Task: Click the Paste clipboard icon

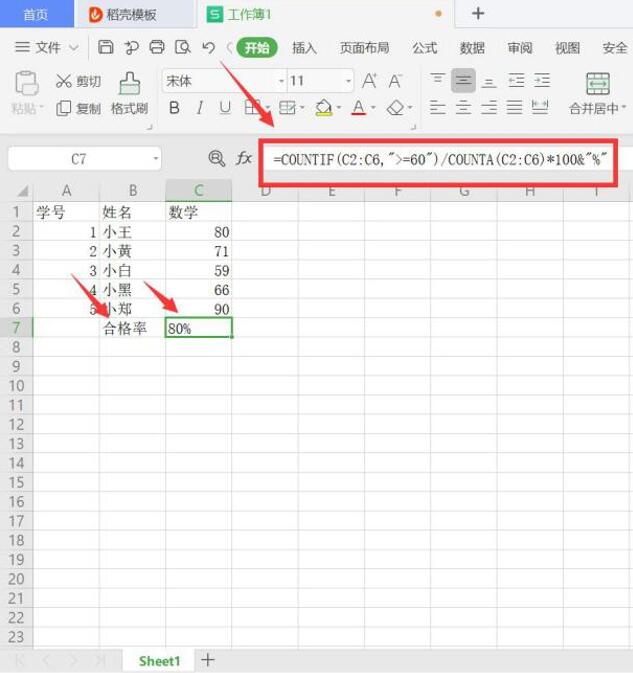Action: click(x=27, y=83)
